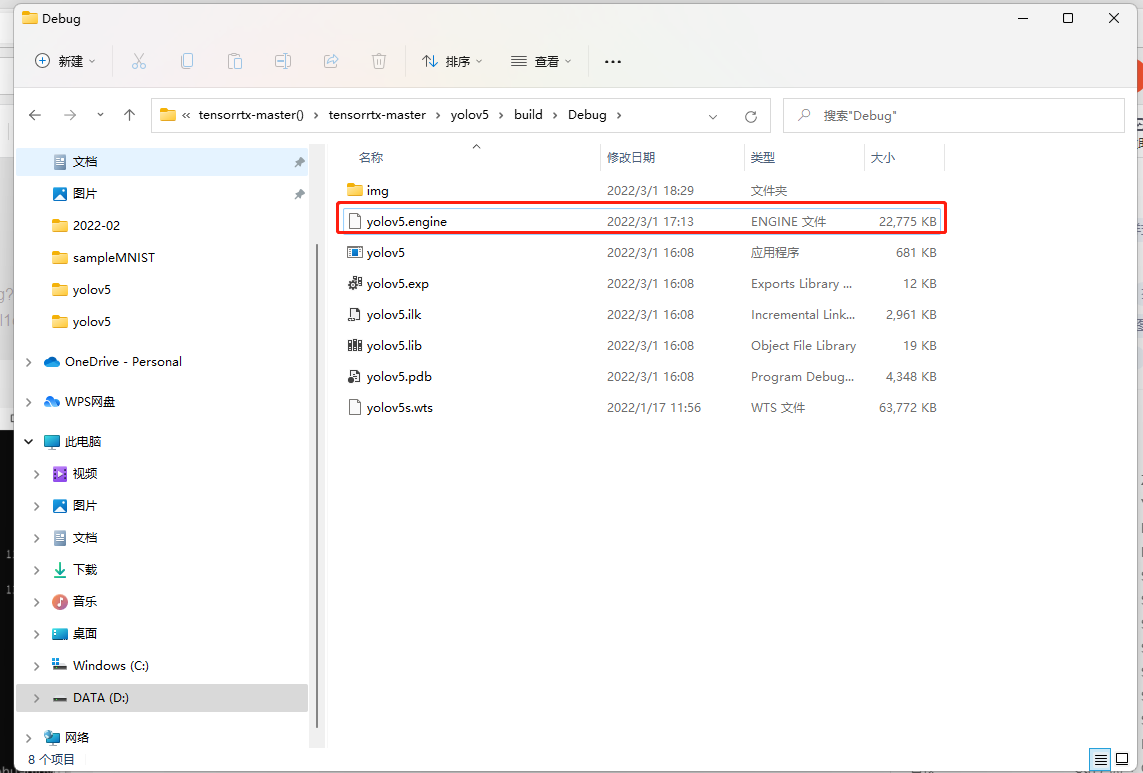
Task: Select the yolov5.pdb file icon
Action: pyautogui.click(x=355, y=377)
